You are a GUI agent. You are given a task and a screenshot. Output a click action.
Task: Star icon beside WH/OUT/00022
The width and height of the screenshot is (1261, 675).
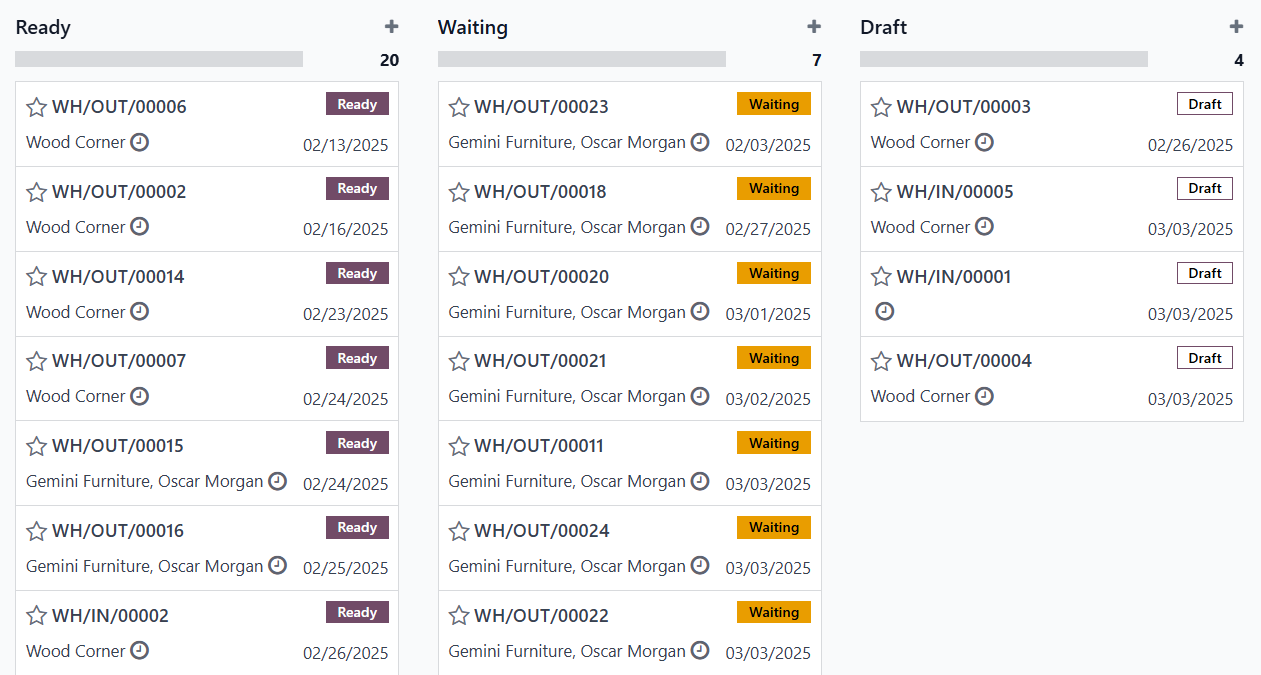(x=459, y=616)
